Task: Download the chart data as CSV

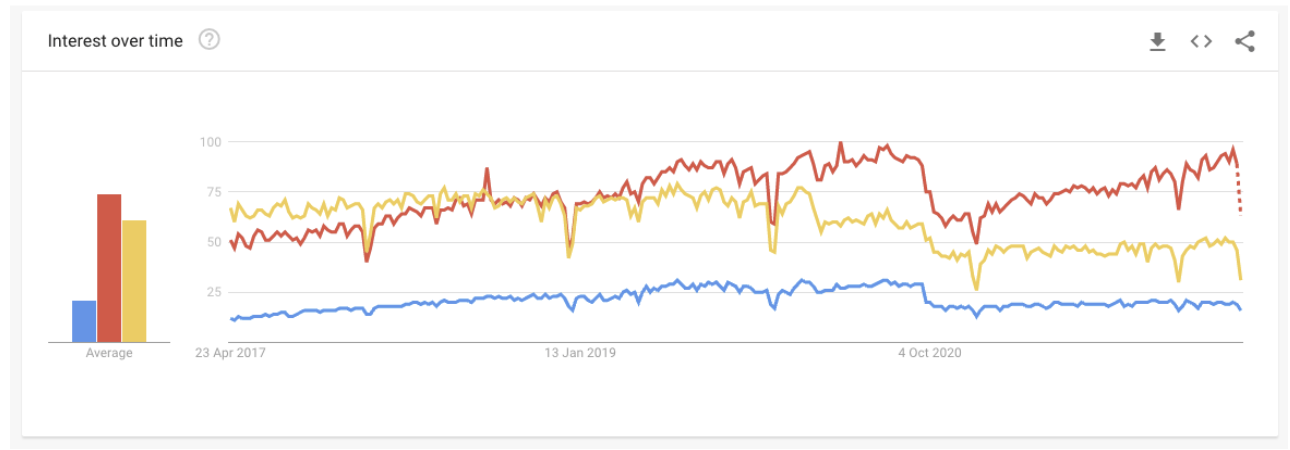Action: (x=1157, y=42)
